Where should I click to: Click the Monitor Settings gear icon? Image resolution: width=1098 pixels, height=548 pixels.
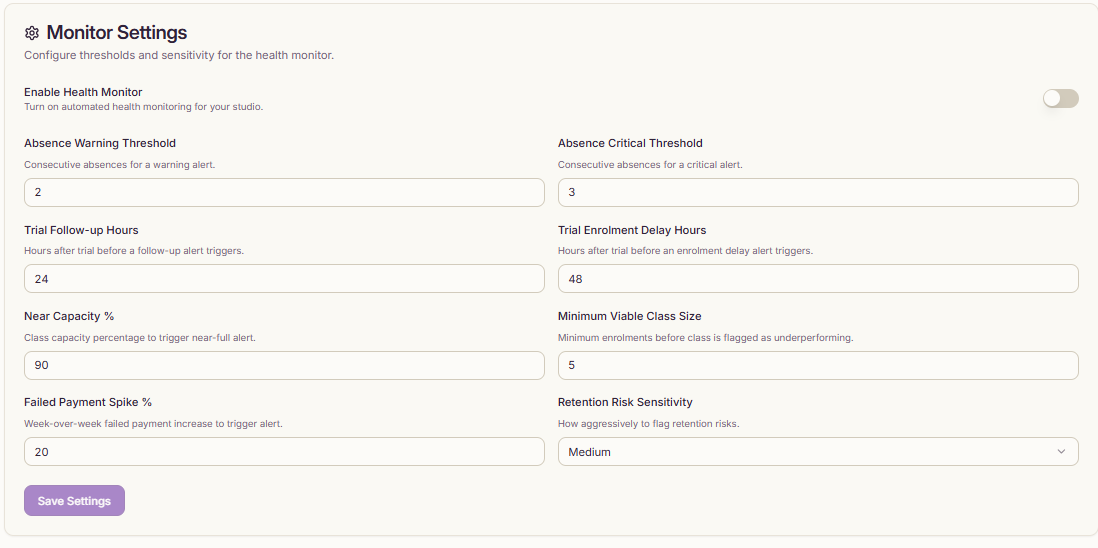click(x=32, y=33)
